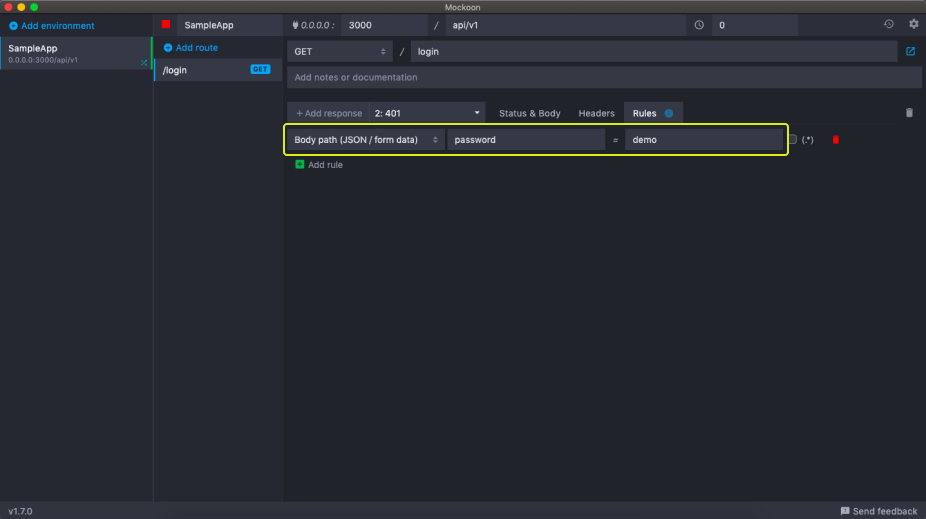
Task: Click the notes or documentation field
Action: coord(603,77)
